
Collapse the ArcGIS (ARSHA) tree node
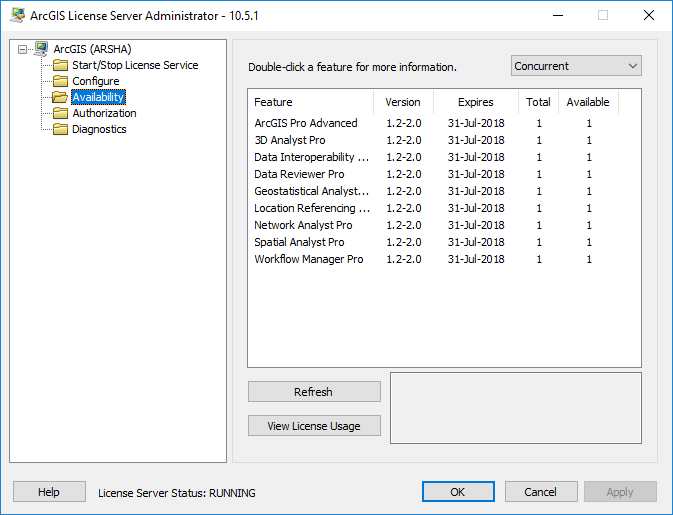[22, 49]
